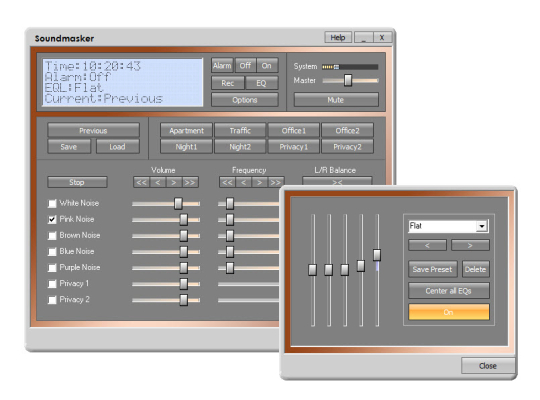Click Frequency fast increase >> button
540x400 pixels.
[x=276, y=182]
